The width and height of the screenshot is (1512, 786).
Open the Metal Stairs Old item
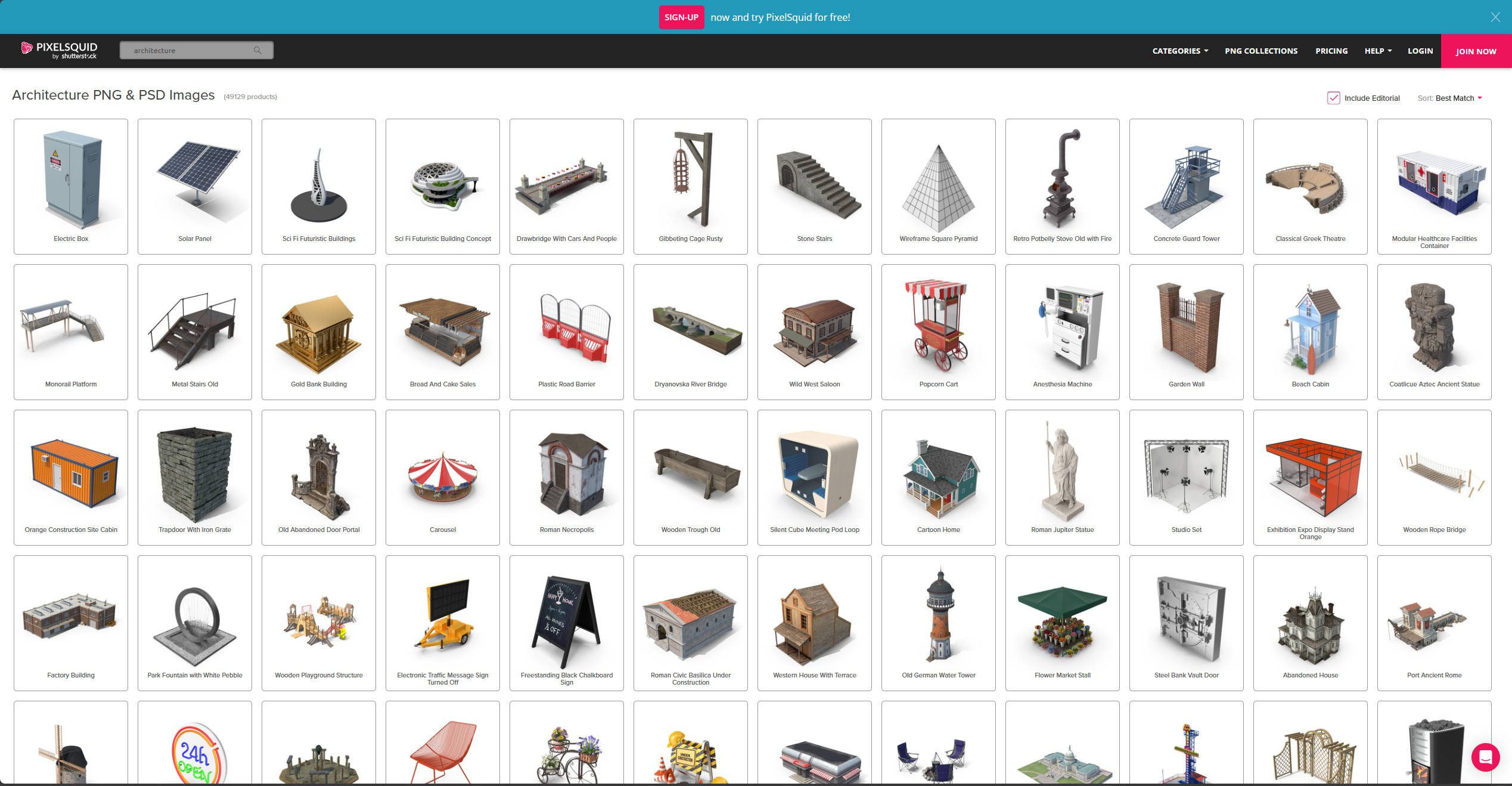[195, 332]
